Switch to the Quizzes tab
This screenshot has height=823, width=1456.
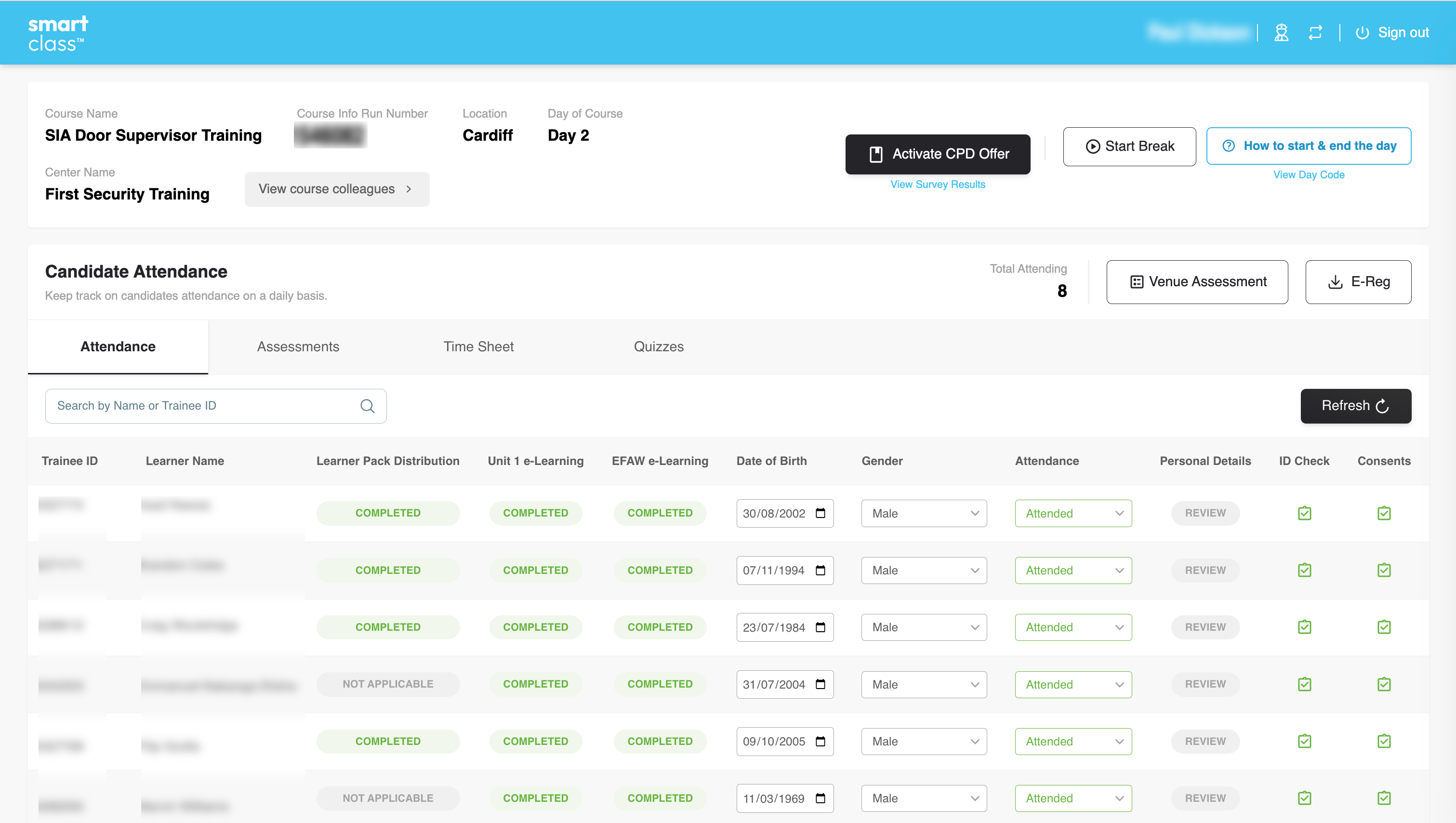(x=659, y=346)
